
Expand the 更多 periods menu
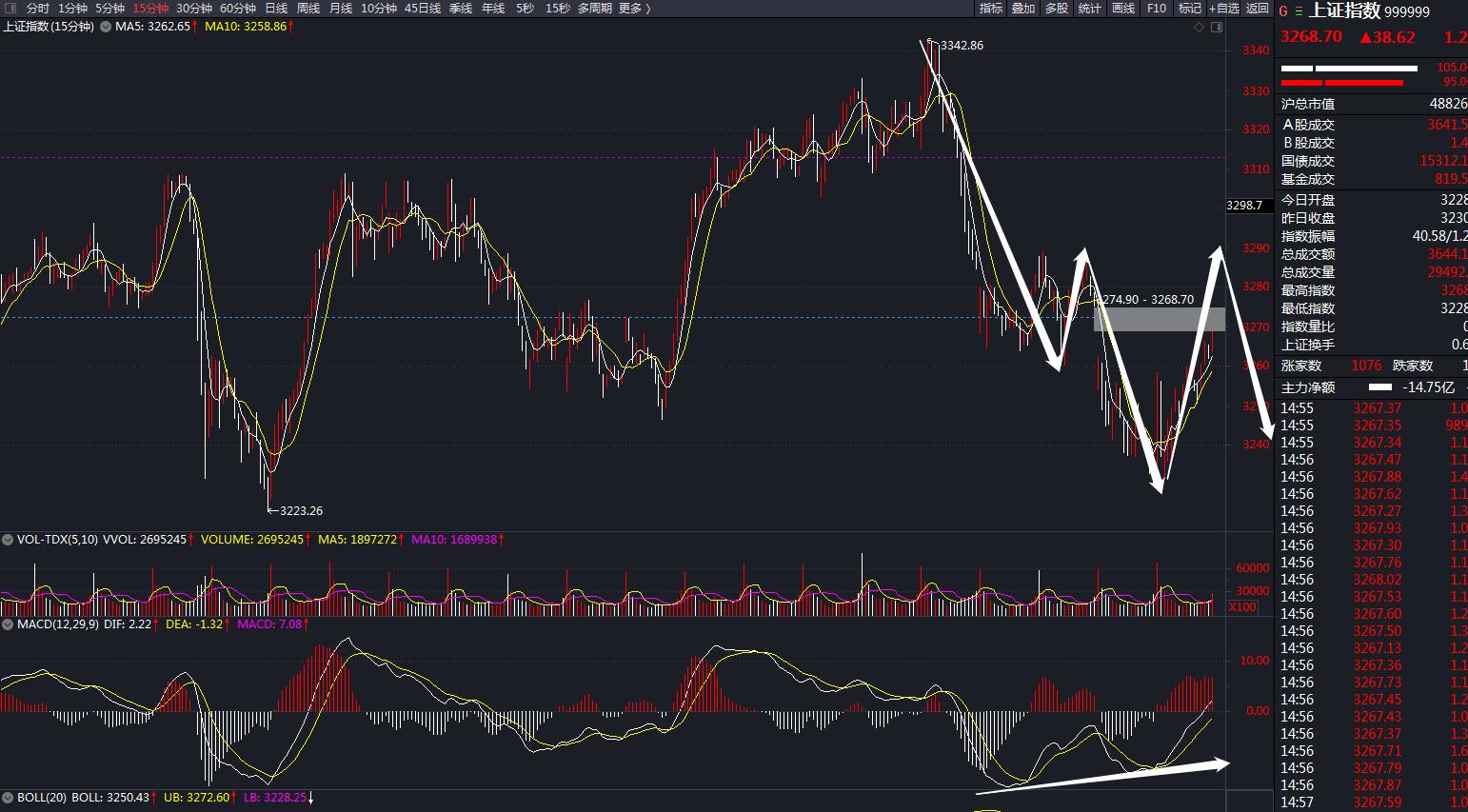pos(635,8)
